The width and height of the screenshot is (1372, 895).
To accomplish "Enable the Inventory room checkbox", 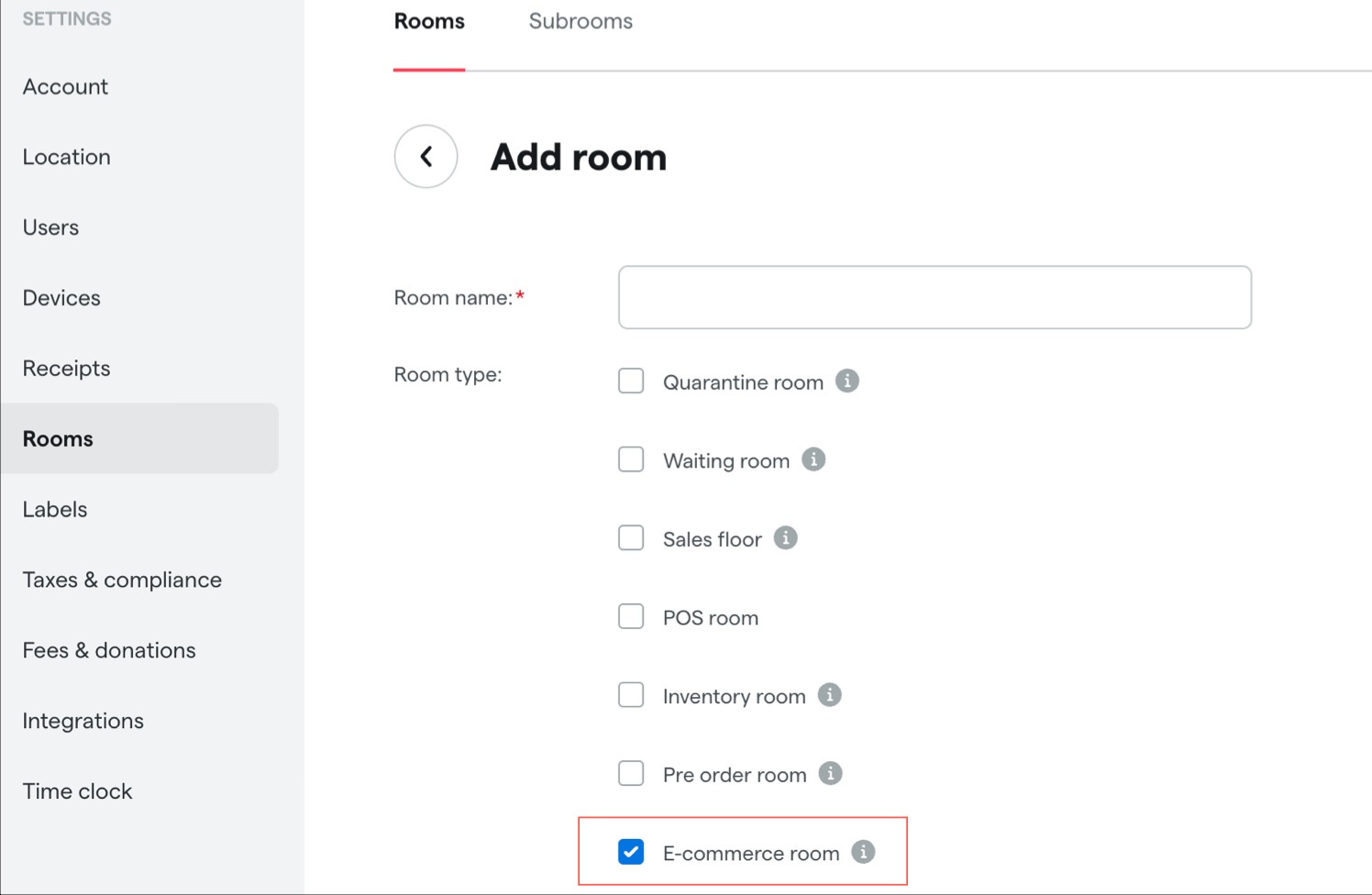I will (631, 695).
